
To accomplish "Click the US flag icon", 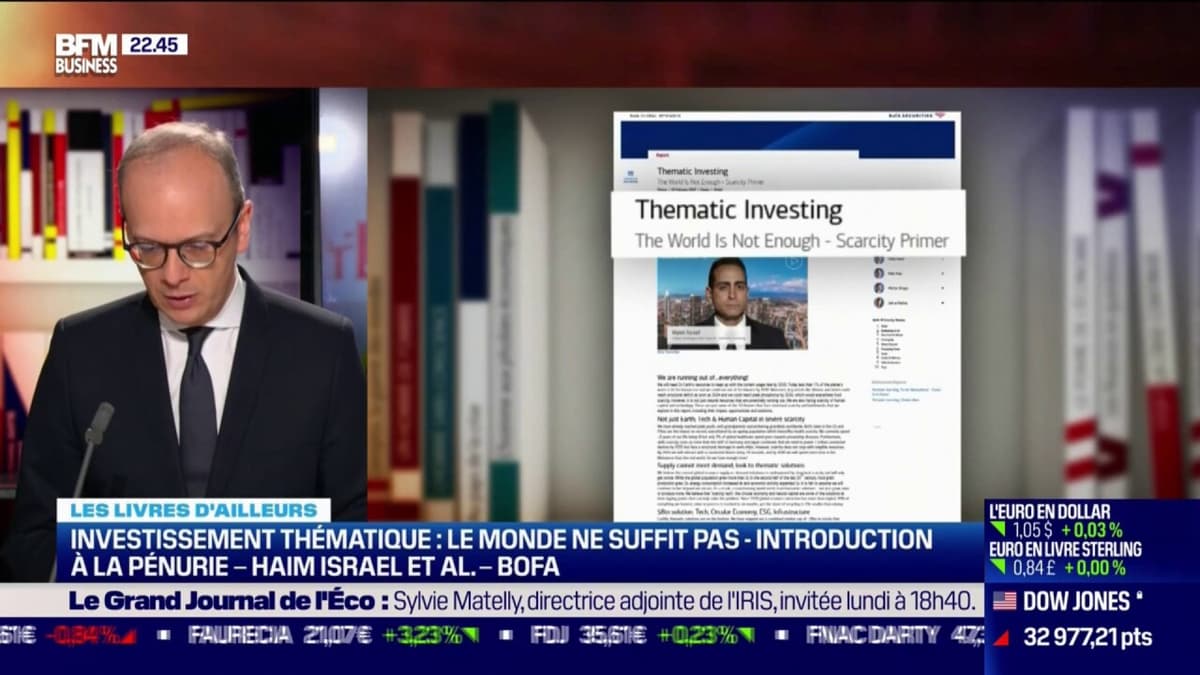I will pyautogui.click(x=1004, y=601).
